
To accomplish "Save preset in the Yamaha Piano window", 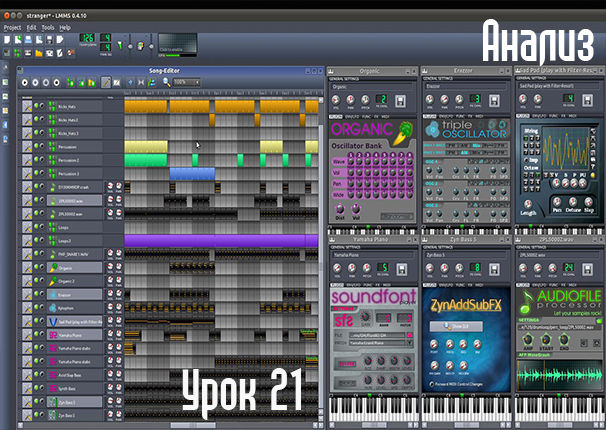I will click(x=402, y=269).
